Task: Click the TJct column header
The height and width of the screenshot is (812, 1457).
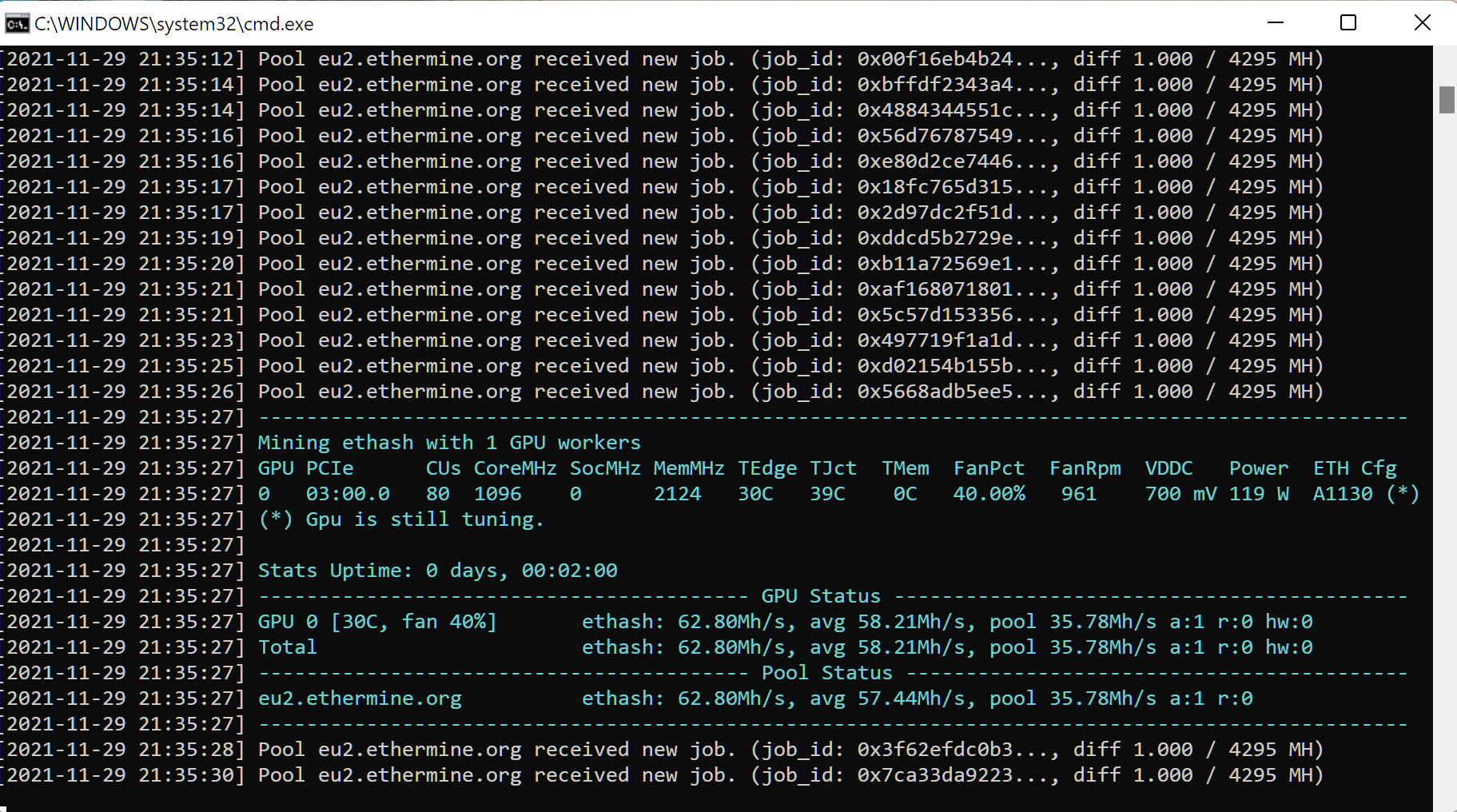Action: 833,468
